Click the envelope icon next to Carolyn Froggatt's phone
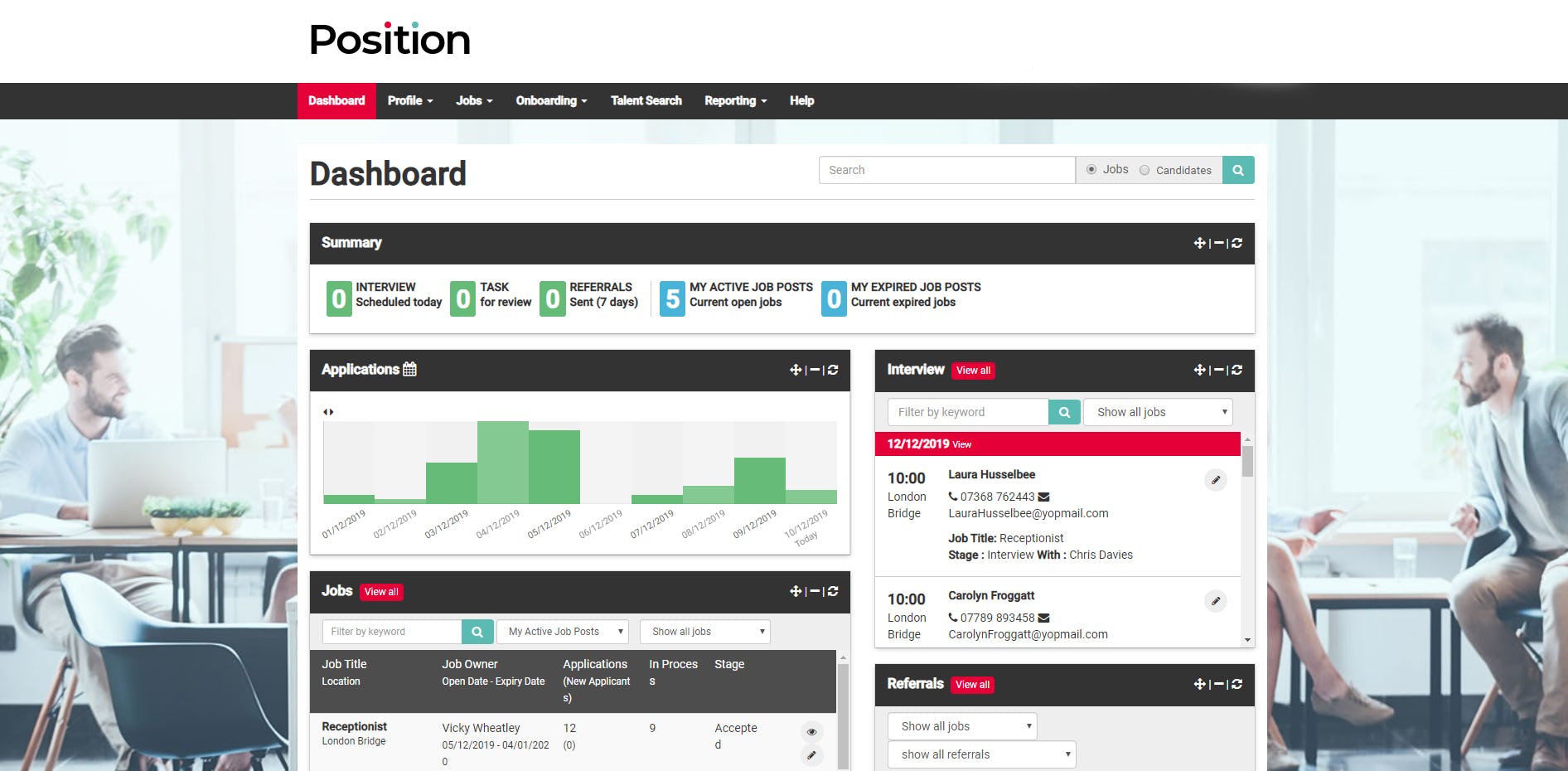The height and width of the screenshot is (771, 1568). point(1043,617)
